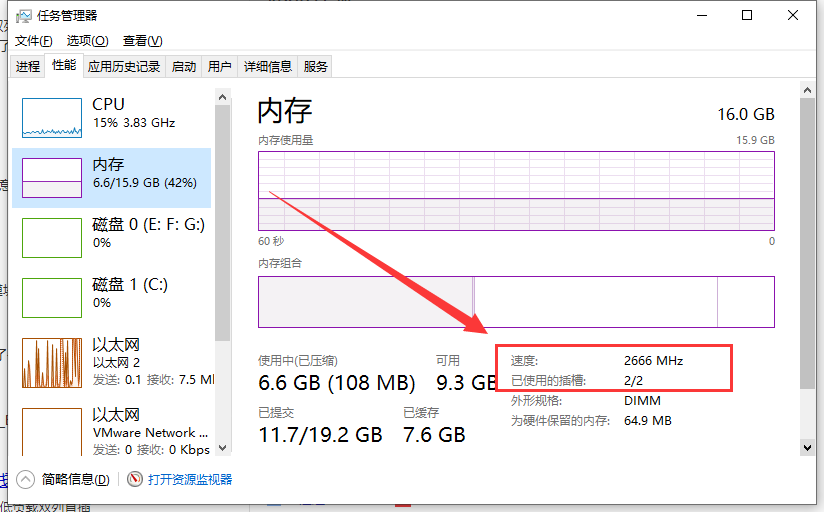Screen dimensions: 824x512
Task: Open the 查看(V) menu
Action: 142,41
